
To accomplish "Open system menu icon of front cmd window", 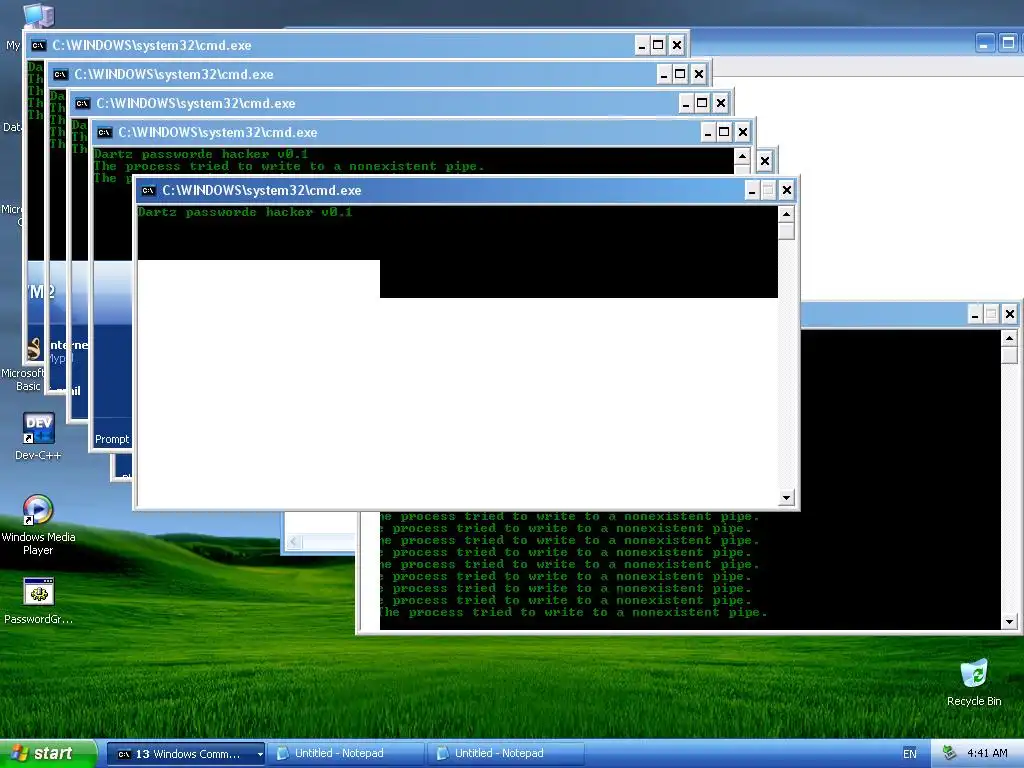I will [x=148, y=191].
